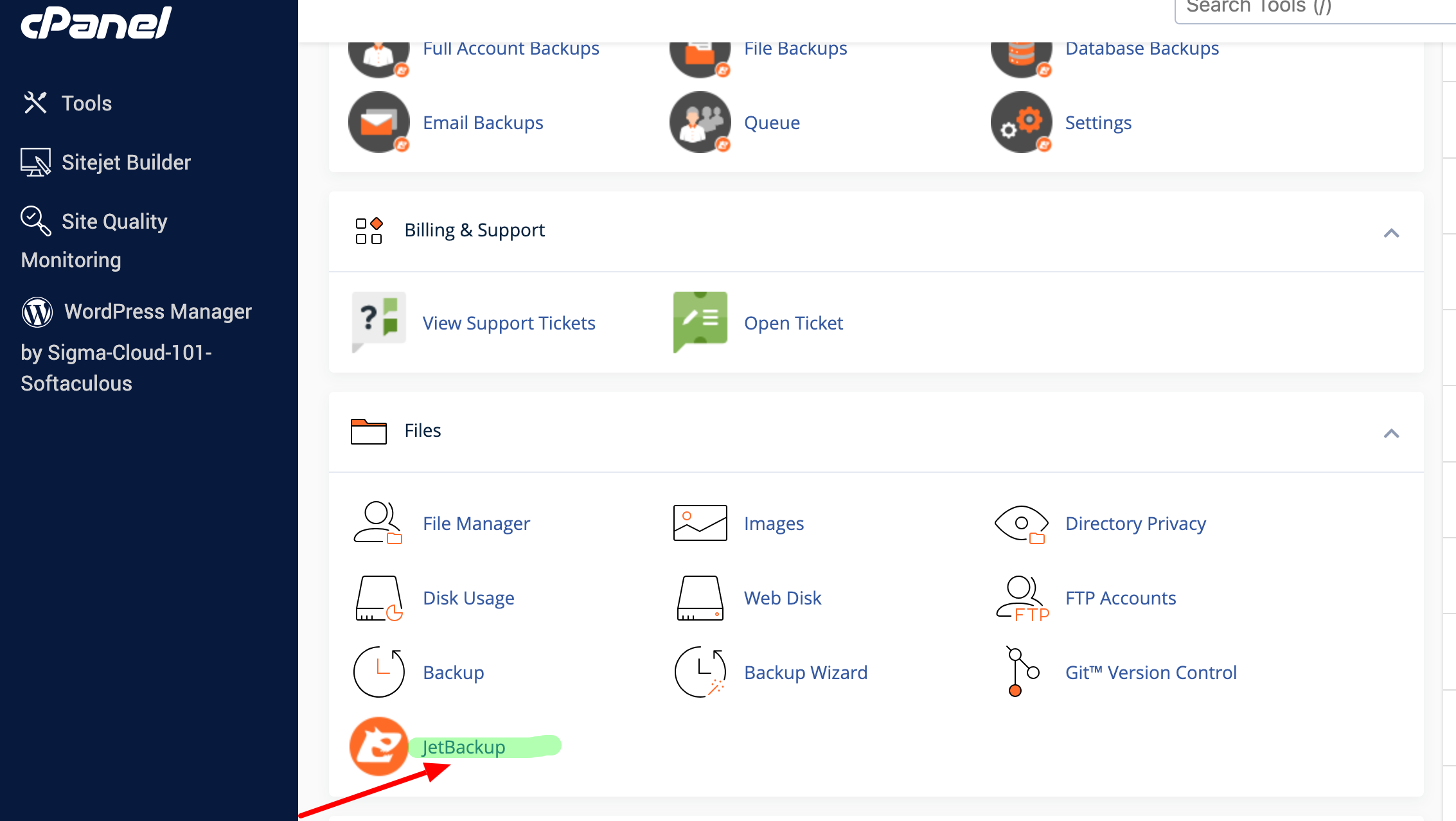The image size is (1456, 821).
Task: Open the Backup link
Action: point(453,673)
